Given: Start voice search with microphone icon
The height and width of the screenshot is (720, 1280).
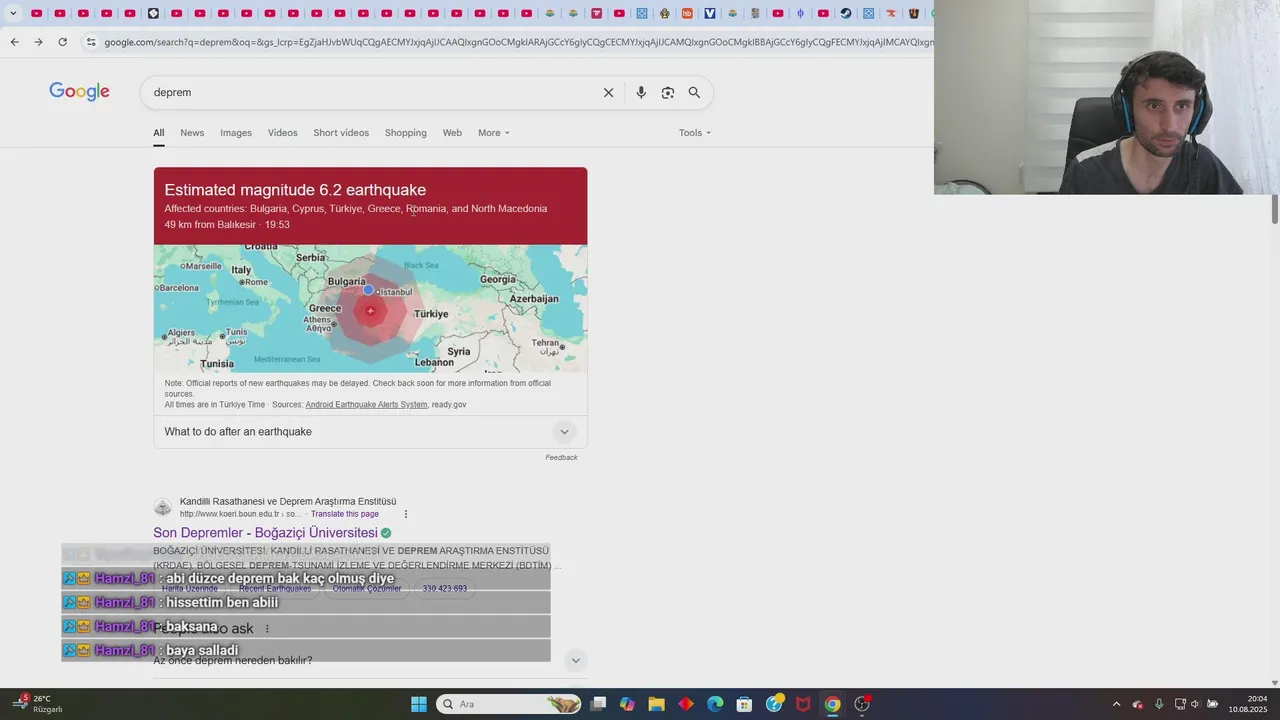Looking at the screenshot, I should click(x=641, y=92).
